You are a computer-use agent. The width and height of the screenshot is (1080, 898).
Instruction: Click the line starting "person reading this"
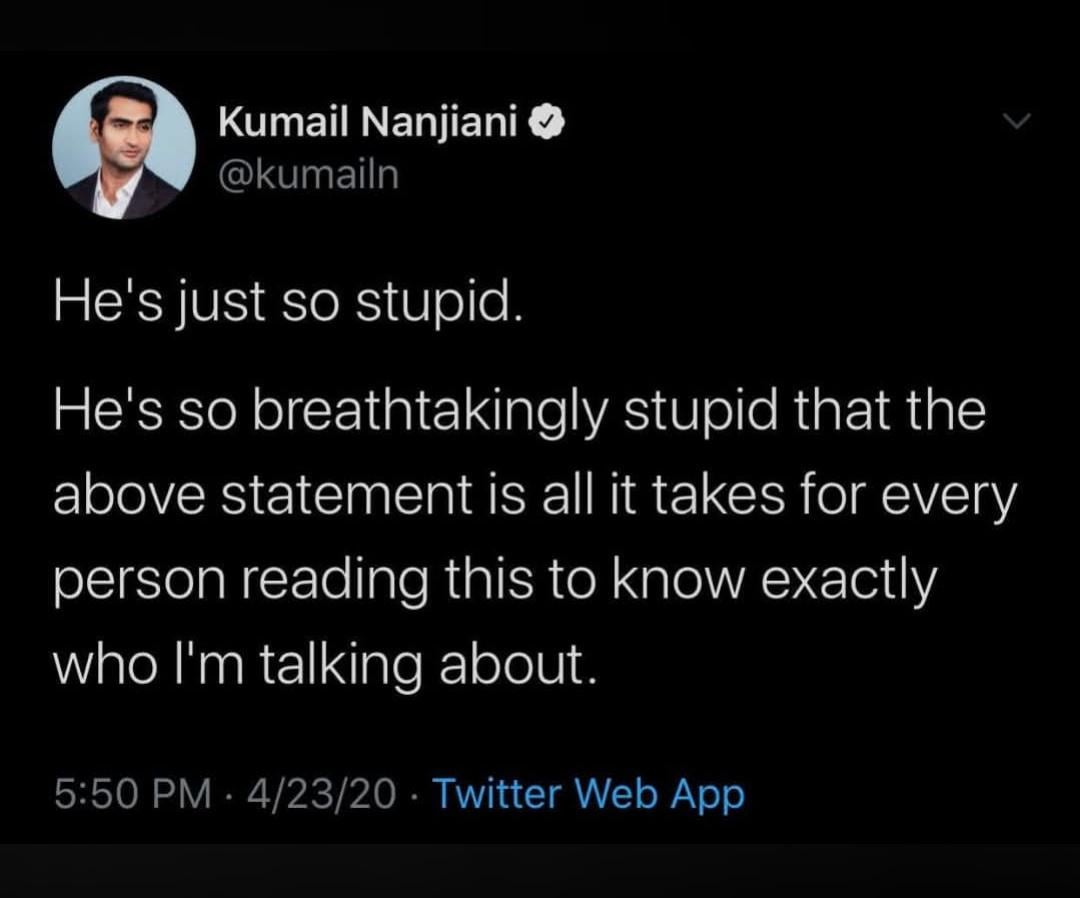click(495, 582)
